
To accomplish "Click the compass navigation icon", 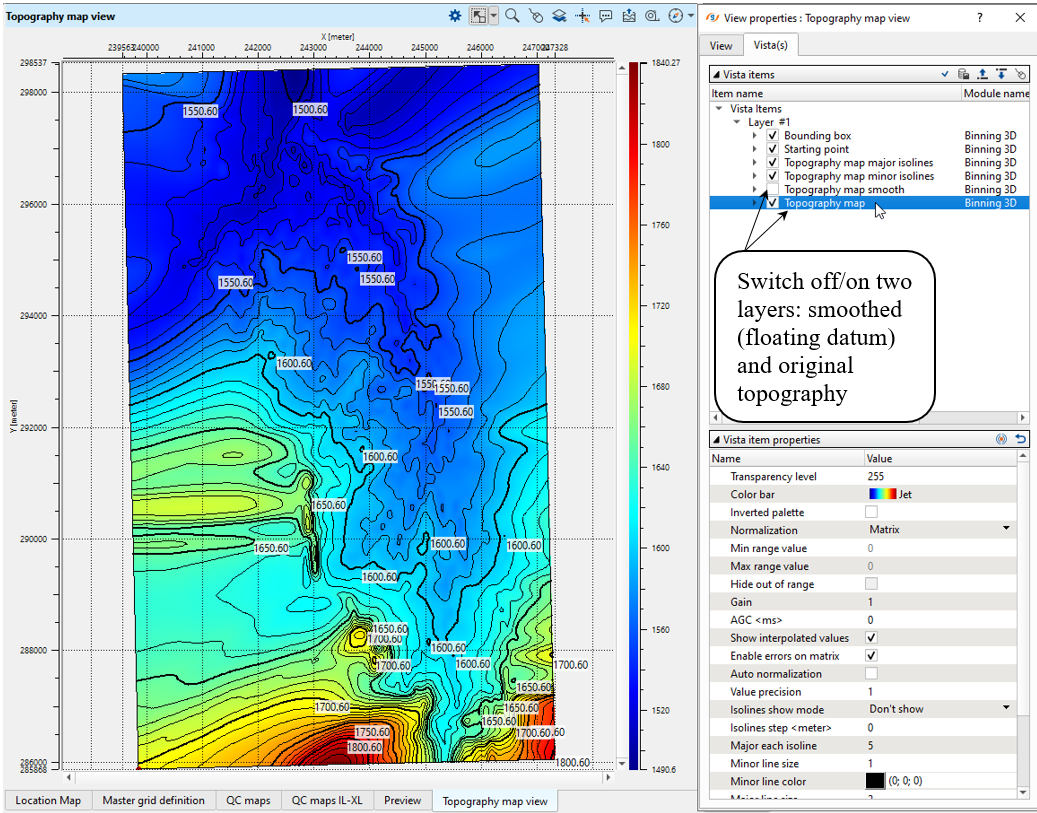I will coord(676,16).
